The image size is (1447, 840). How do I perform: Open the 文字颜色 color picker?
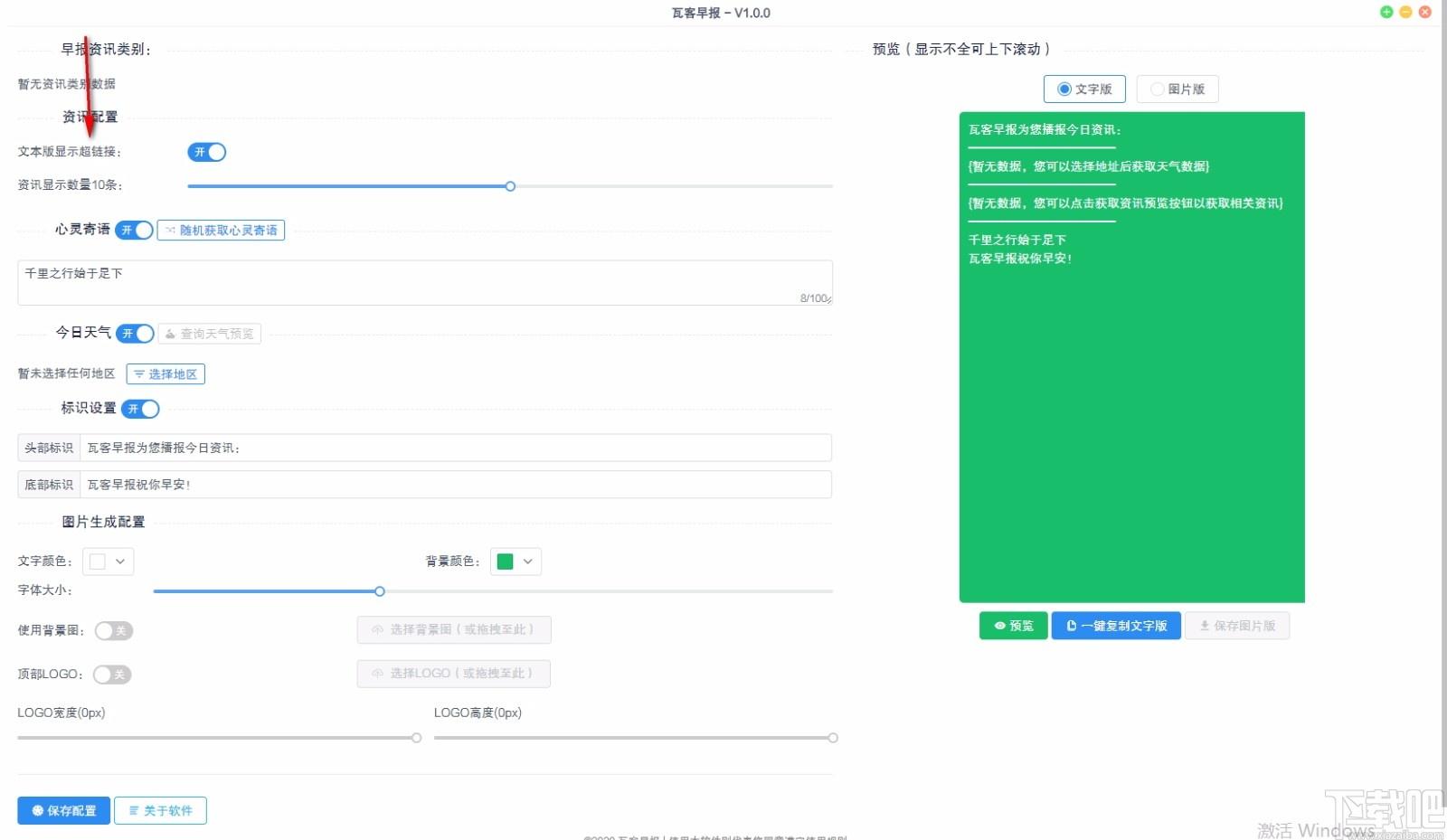coord(109,562)
